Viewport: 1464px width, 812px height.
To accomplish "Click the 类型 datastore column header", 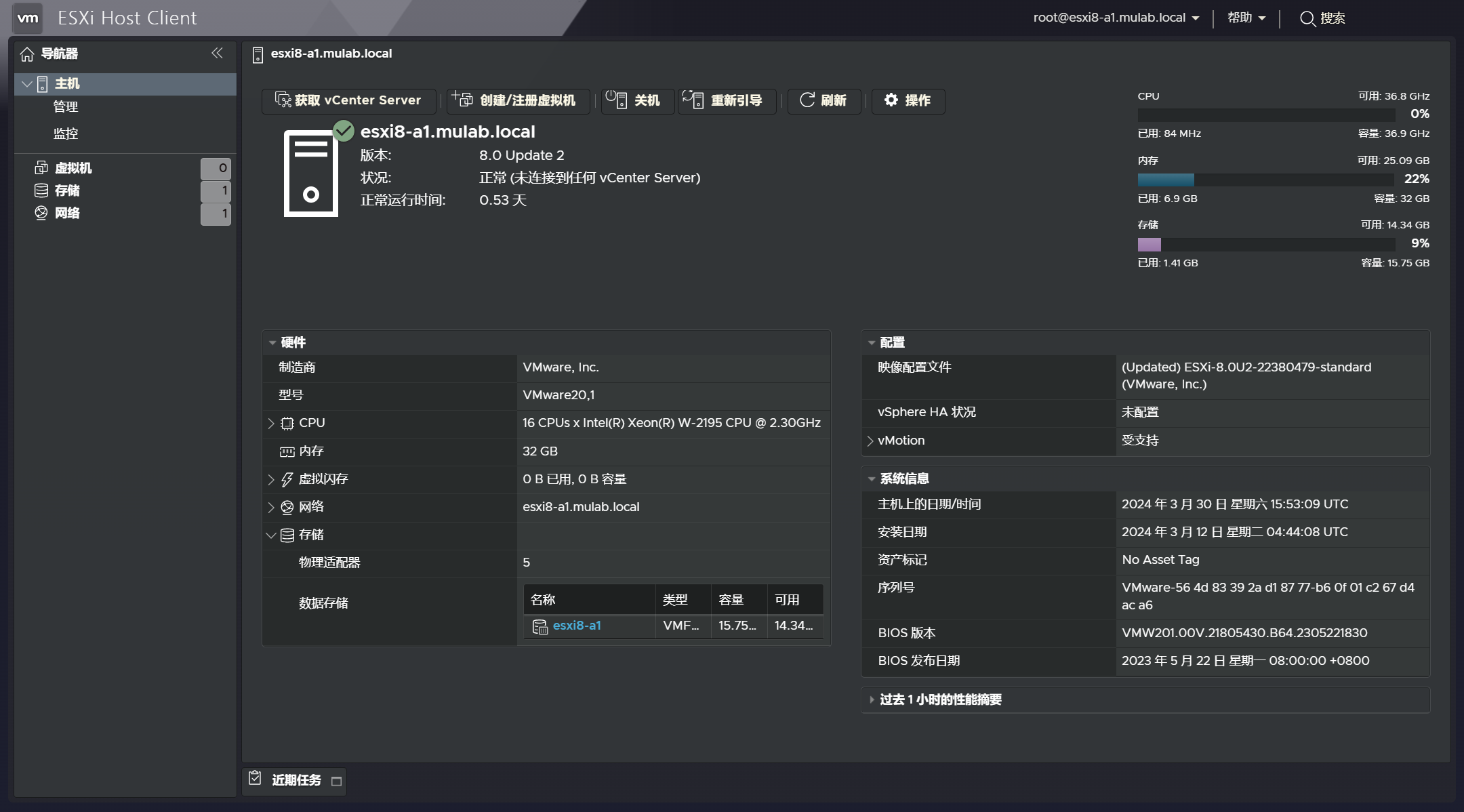I will 683,600.
